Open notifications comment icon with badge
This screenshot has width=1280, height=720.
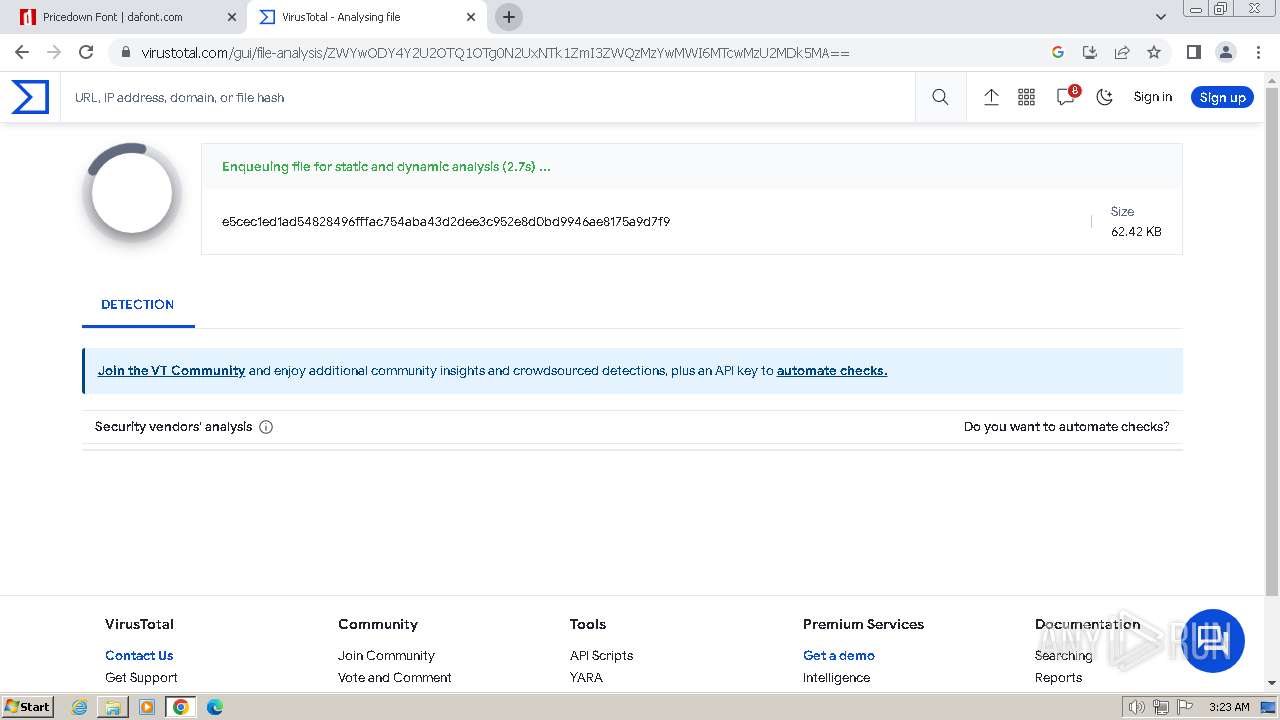point(1067,96)
